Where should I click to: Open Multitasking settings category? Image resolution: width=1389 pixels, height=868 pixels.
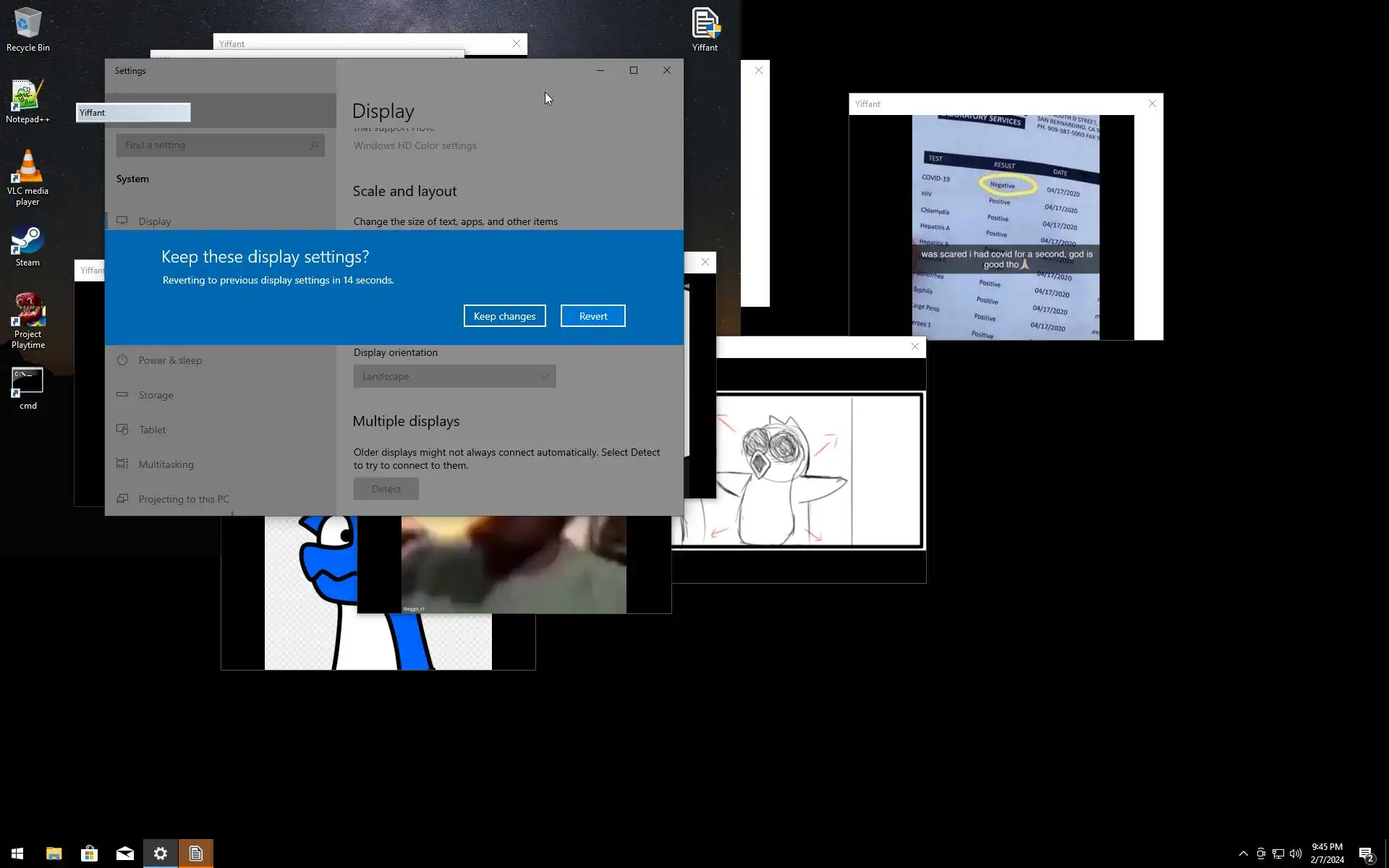(x=166, y=464)
